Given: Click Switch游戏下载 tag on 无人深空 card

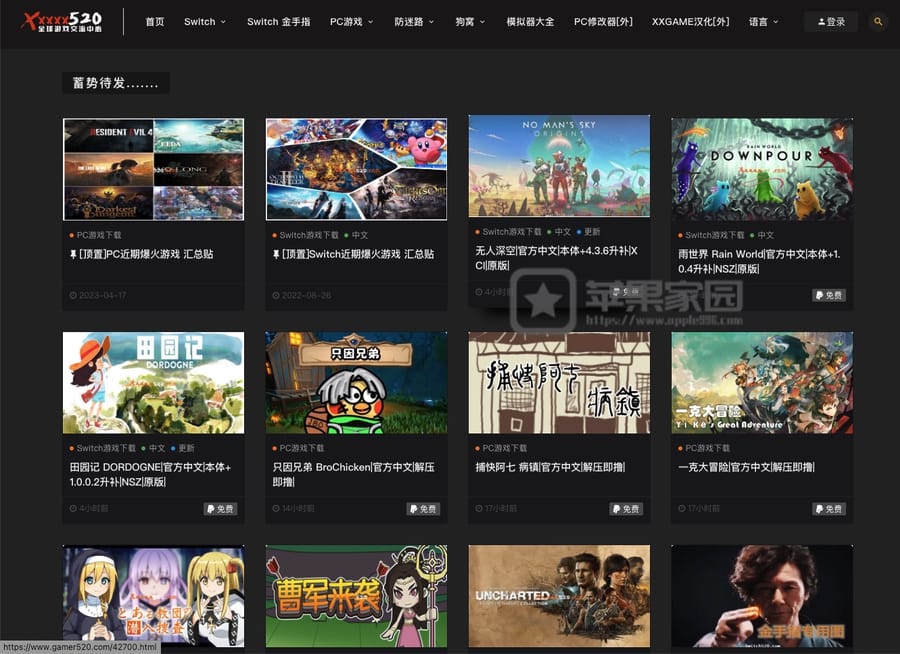Looking at the screenshot, I should pos(509,231).
